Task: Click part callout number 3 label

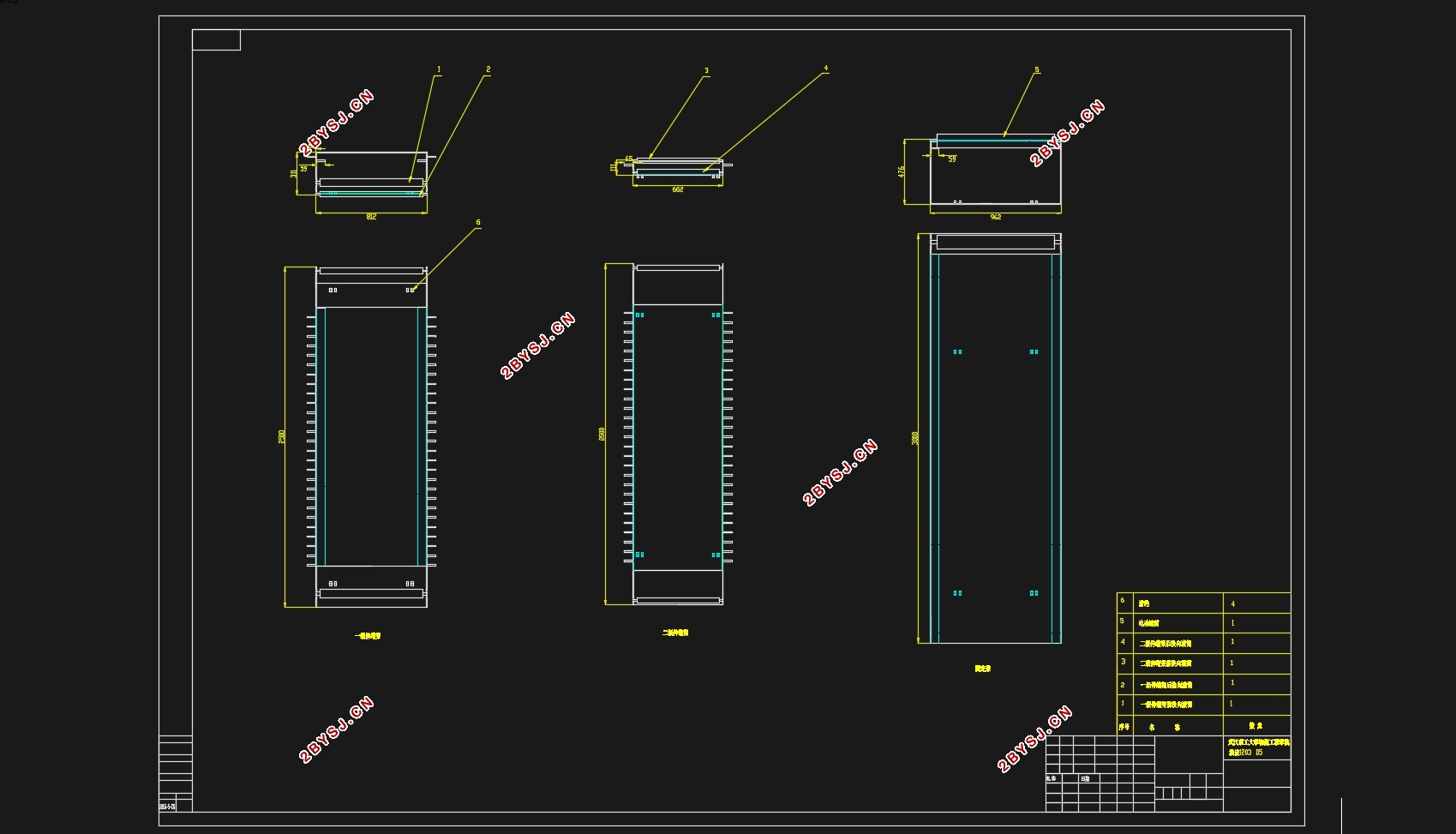Action: point(707,71)
